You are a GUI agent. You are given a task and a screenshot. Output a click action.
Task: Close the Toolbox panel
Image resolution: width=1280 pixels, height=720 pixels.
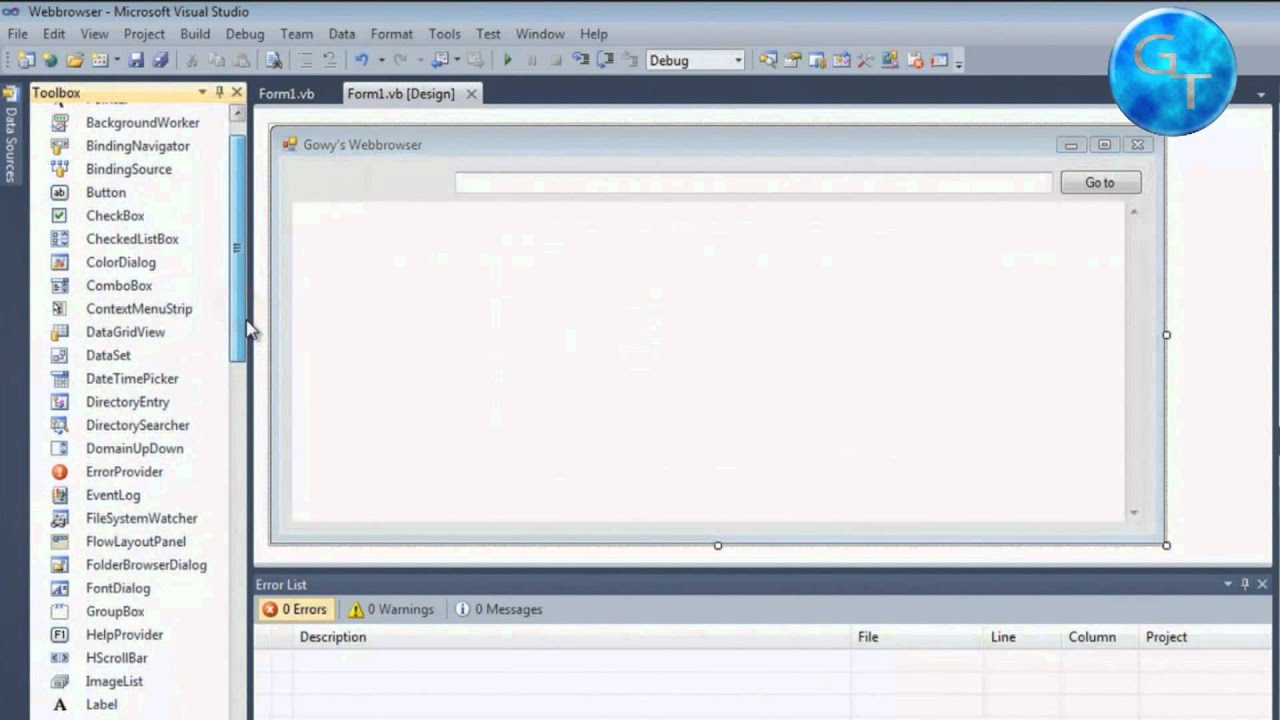pyautogui.click(x=237, y=92)
